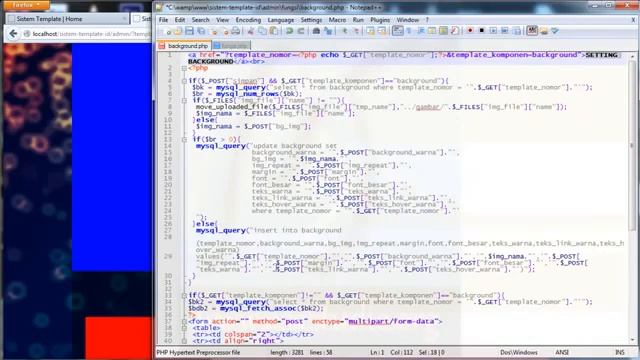Create a new file in Notepad++ toolbar
640x360 pixels.
[167, 31]
